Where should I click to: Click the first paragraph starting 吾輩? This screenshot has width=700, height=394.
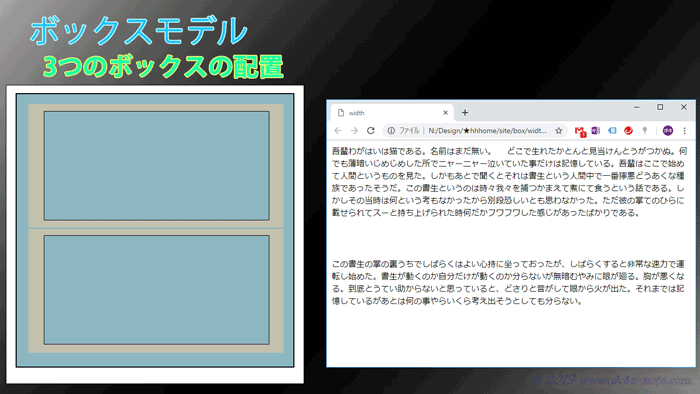[509, 182]
